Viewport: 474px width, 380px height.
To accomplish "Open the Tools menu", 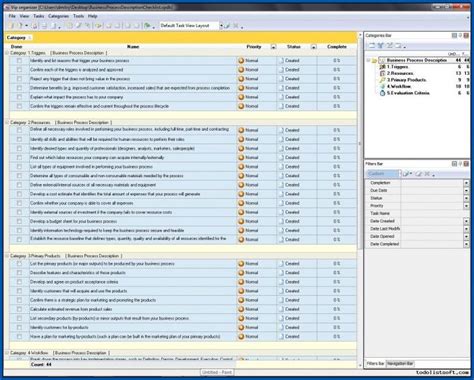I will click(x=78, y=16).
